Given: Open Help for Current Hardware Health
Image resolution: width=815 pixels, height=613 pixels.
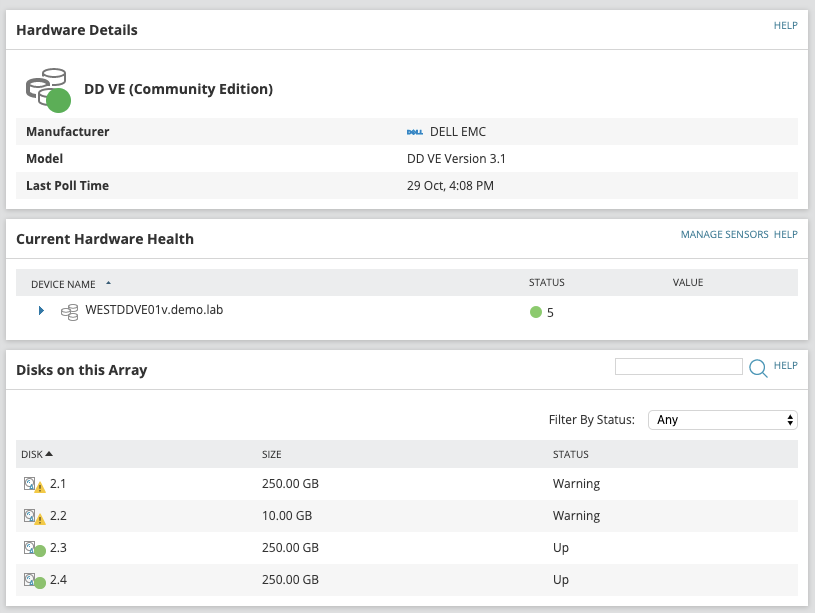Looking at the screenshot, I should point(785,235).
